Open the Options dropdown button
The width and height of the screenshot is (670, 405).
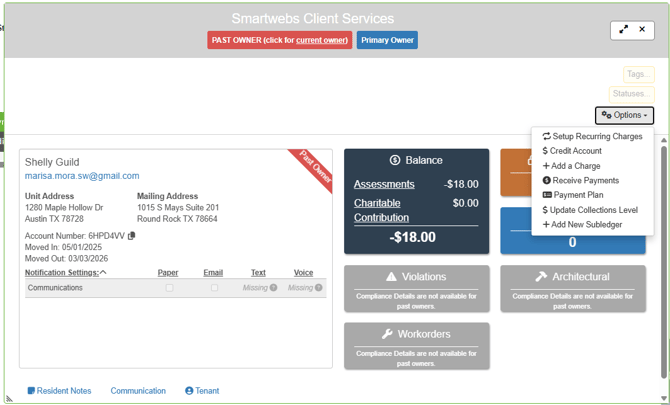point(624,115)
